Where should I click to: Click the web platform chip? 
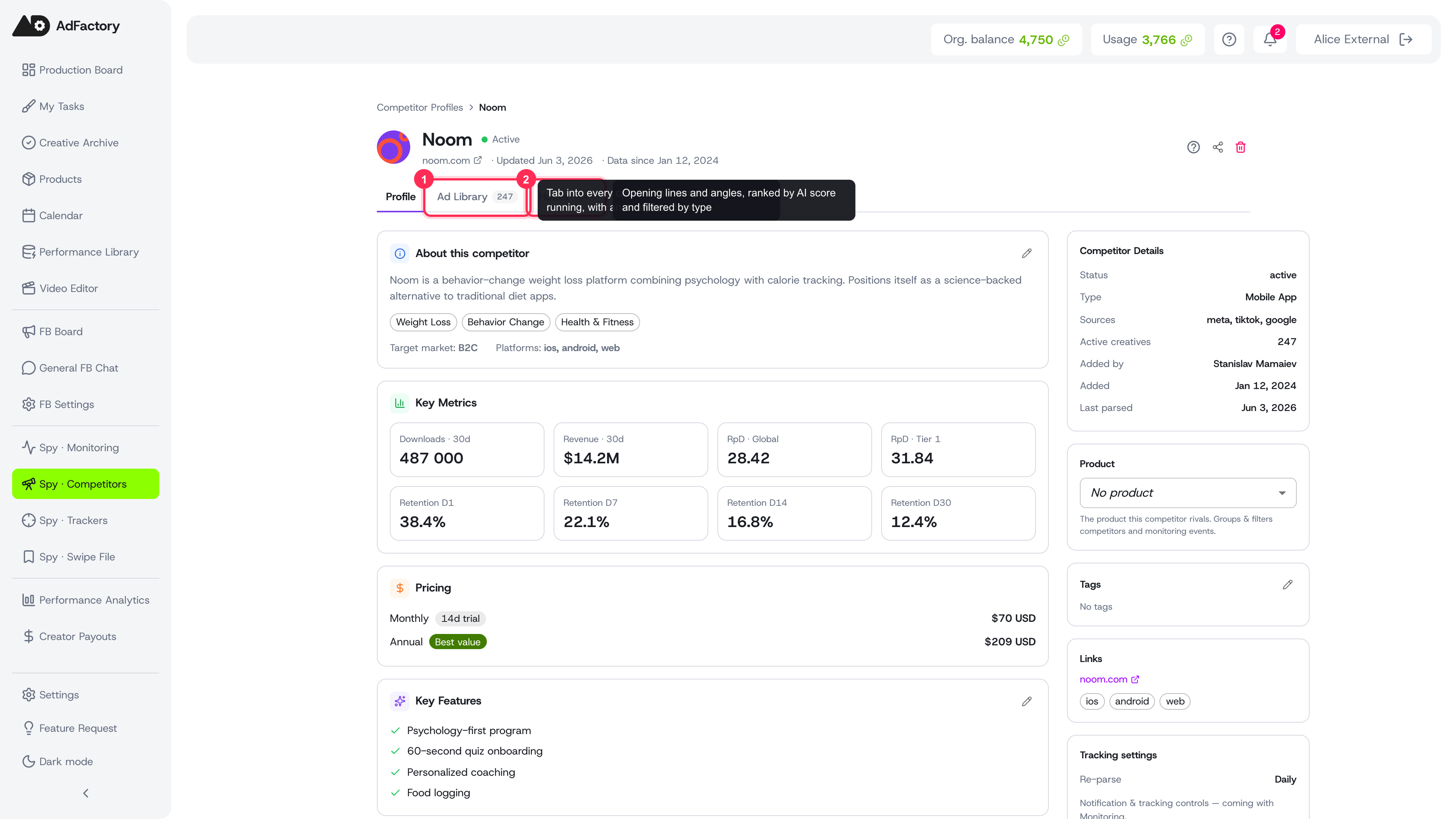click(1175, 701)
